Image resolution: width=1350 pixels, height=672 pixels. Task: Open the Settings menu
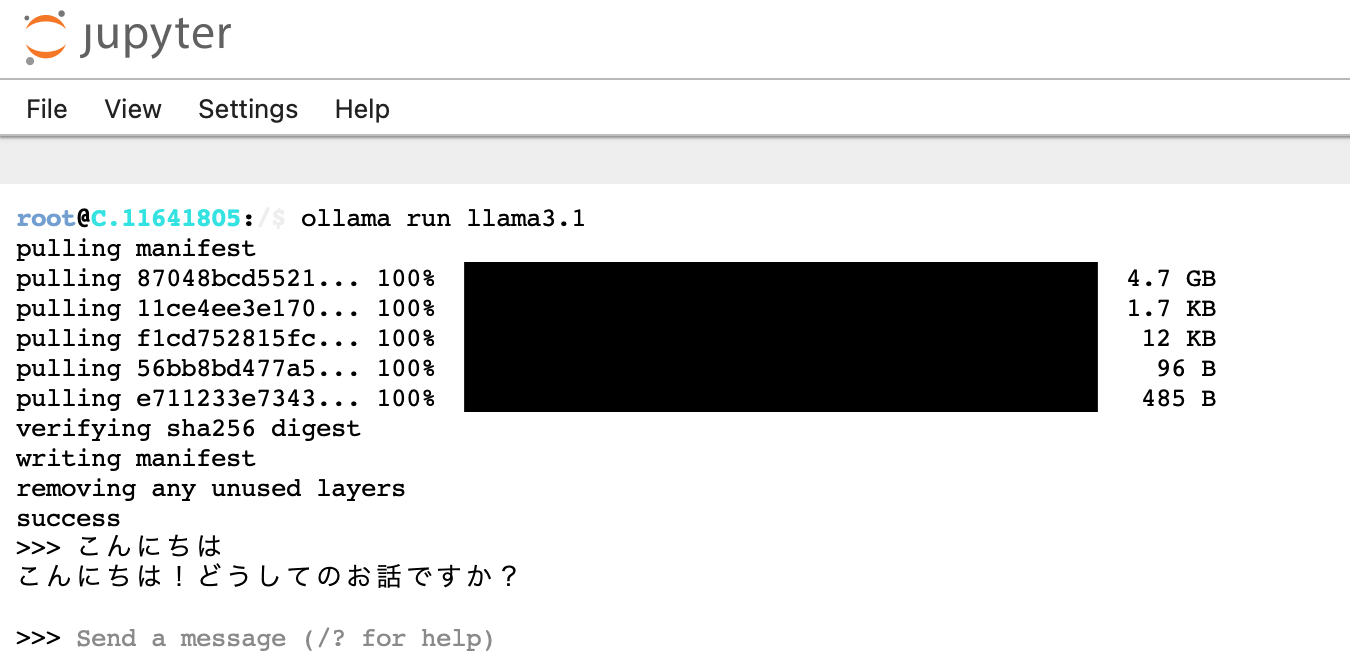248,109
